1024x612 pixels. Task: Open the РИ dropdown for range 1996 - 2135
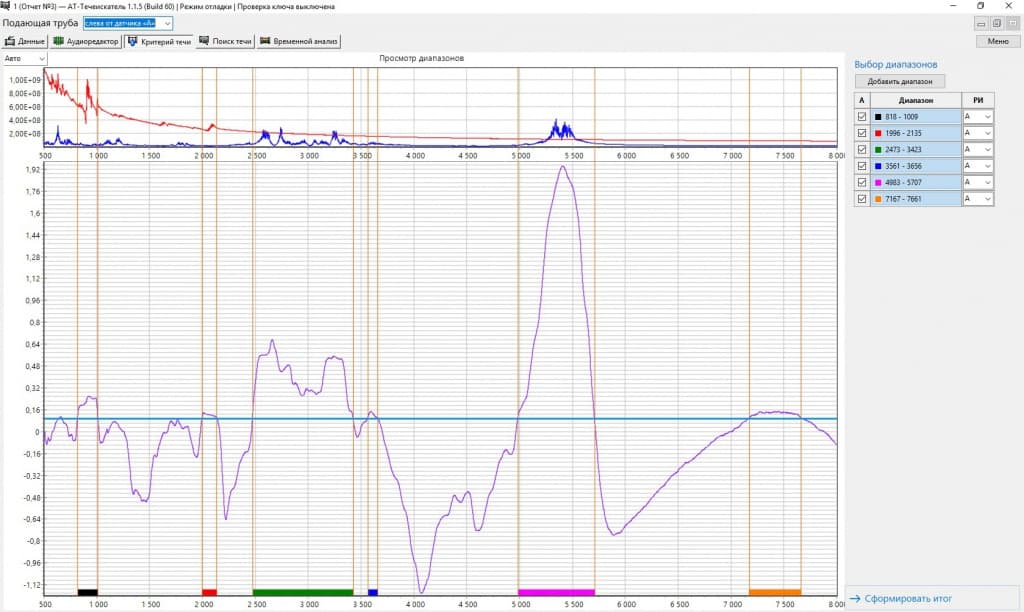pos(978,133)
